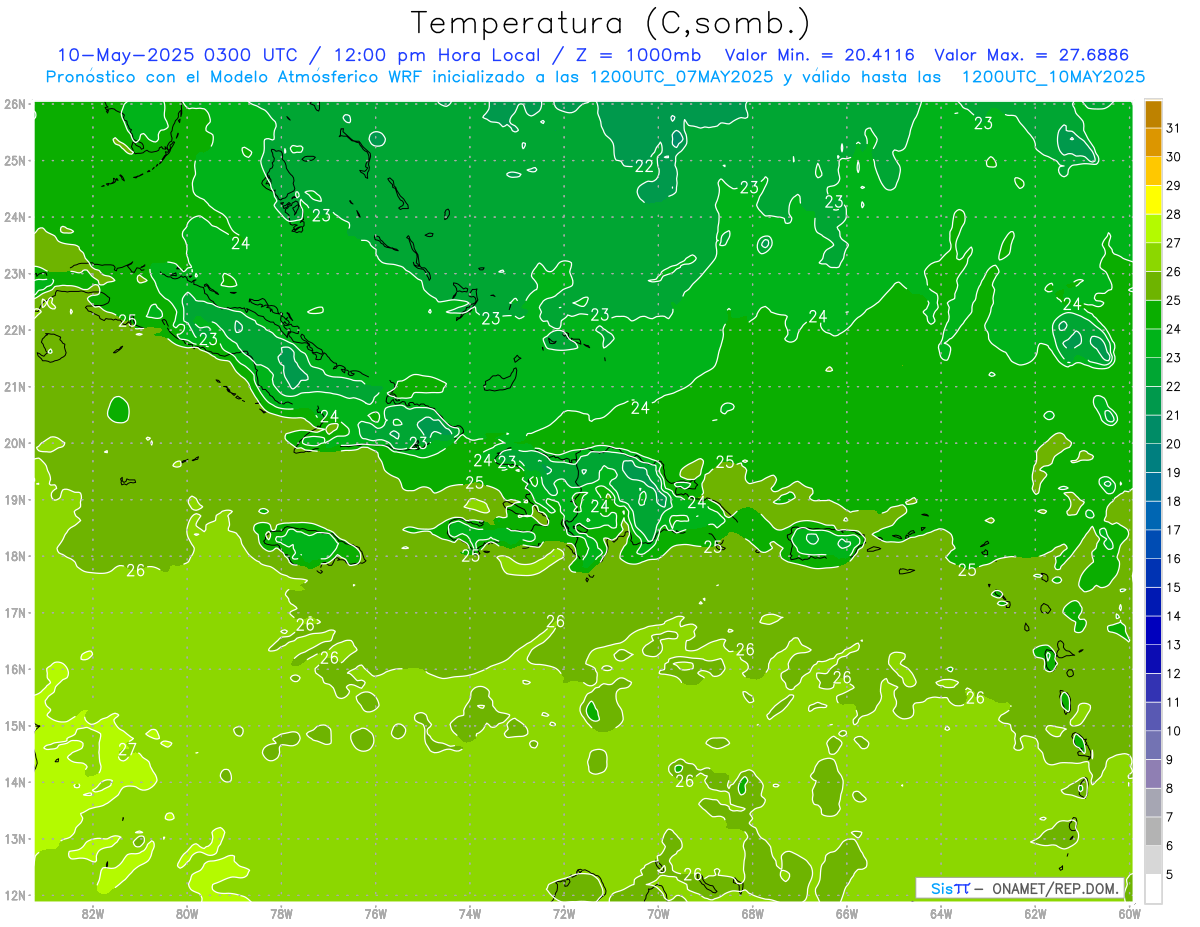Click the '12N' latitude axis label
The width and height of the screenshot is (1200, 927).
(15, 895)
